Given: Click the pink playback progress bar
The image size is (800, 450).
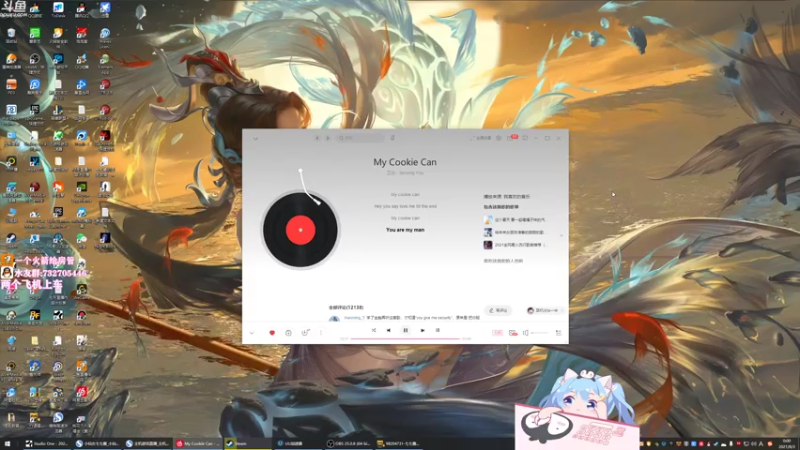Looking at the screenshot, I should pos(406,339).
